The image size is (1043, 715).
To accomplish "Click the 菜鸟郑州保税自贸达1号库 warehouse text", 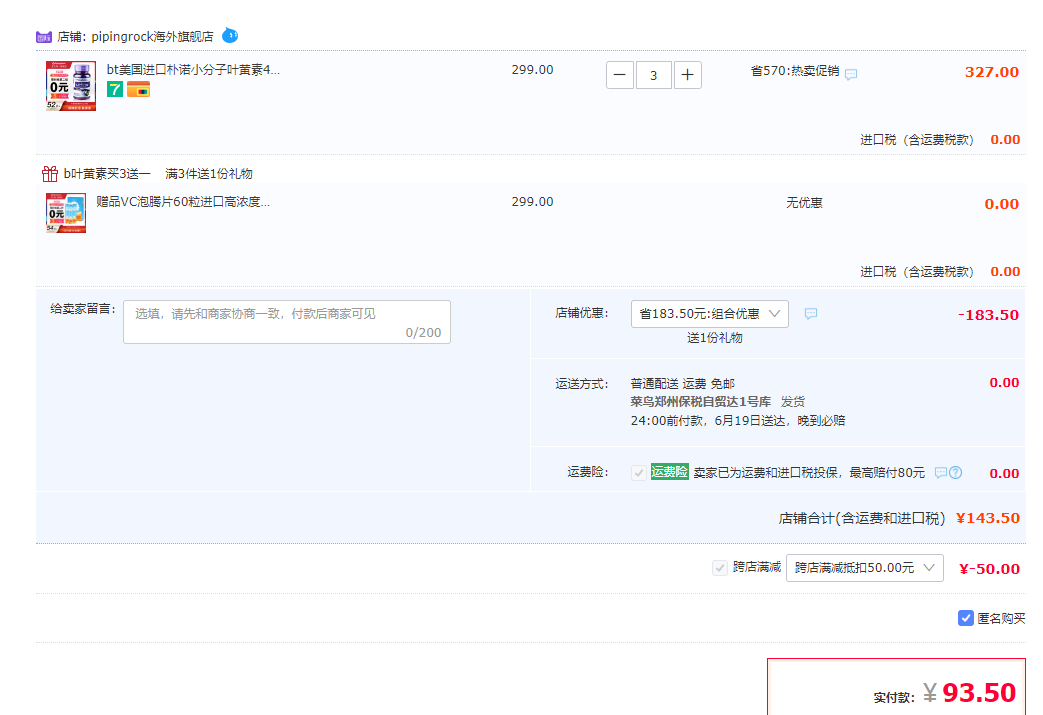I will click(700, 402).
